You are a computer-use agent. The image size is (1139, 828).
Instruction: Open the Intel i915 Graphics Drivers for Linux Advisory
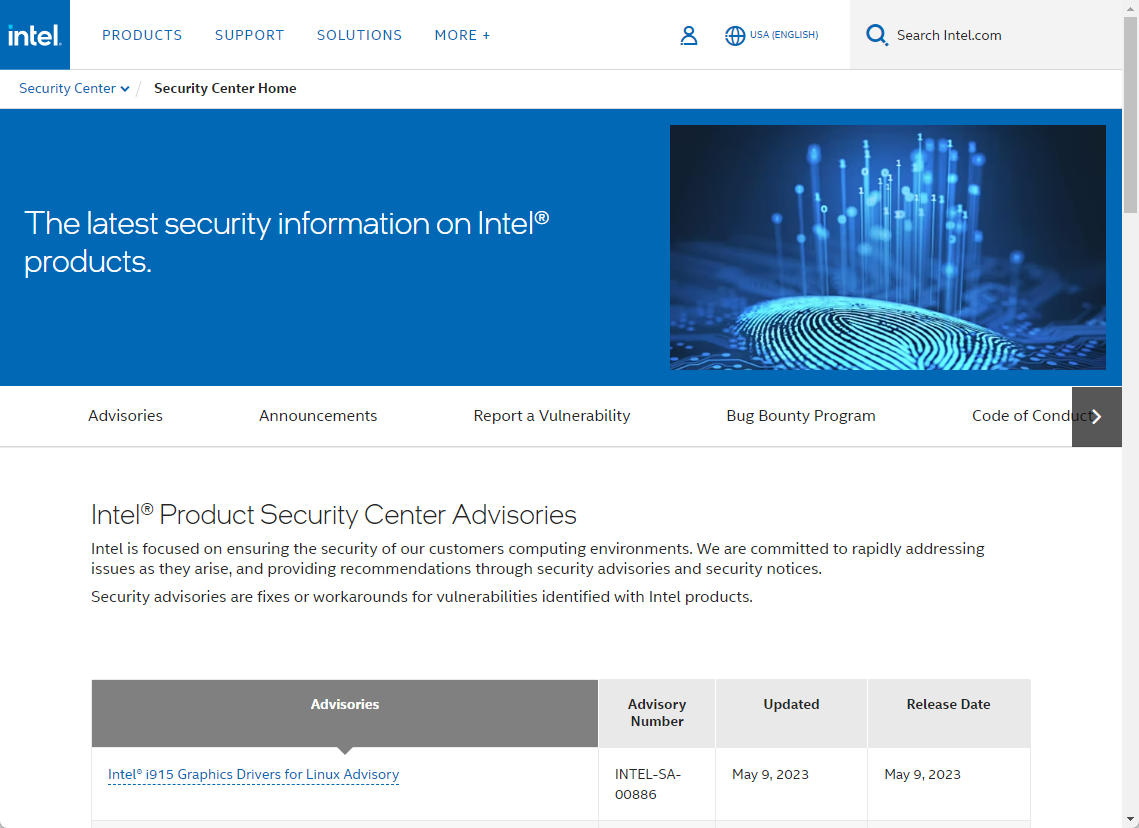point(253,774)
